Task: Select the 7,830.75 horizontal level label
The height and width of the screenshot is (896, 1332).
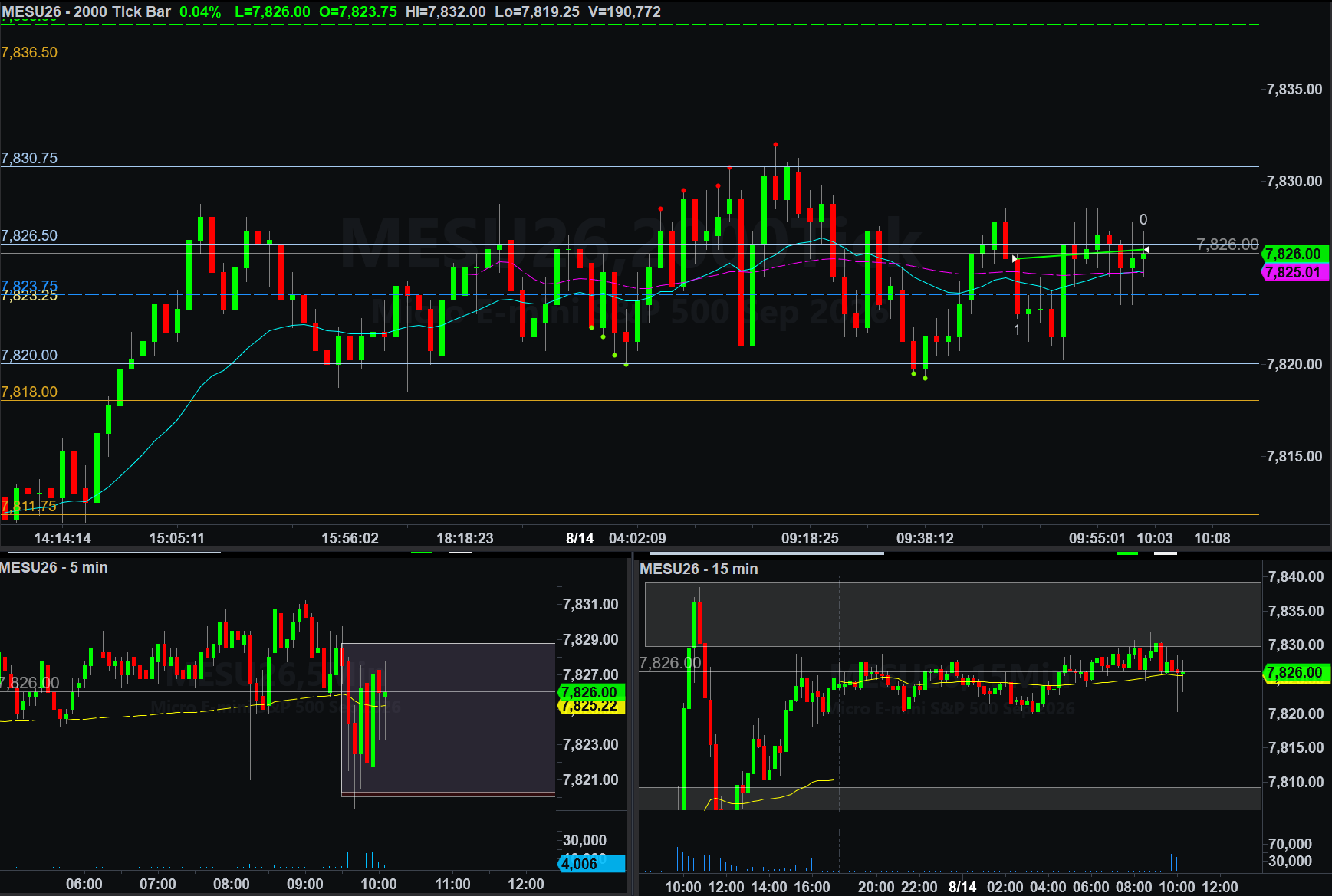Action: (x=29, y=158)
